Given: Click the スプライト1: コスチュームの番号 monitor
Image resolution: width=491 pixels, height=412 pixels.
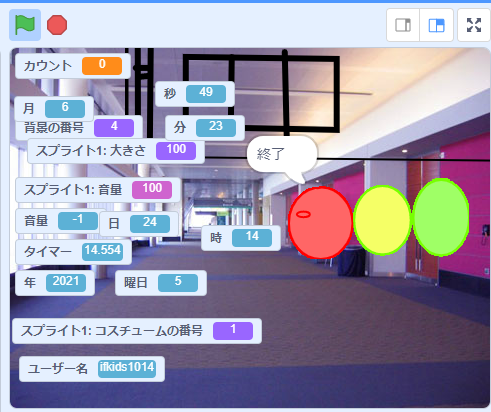Looking at the screenshot, I should coord(137,331).
